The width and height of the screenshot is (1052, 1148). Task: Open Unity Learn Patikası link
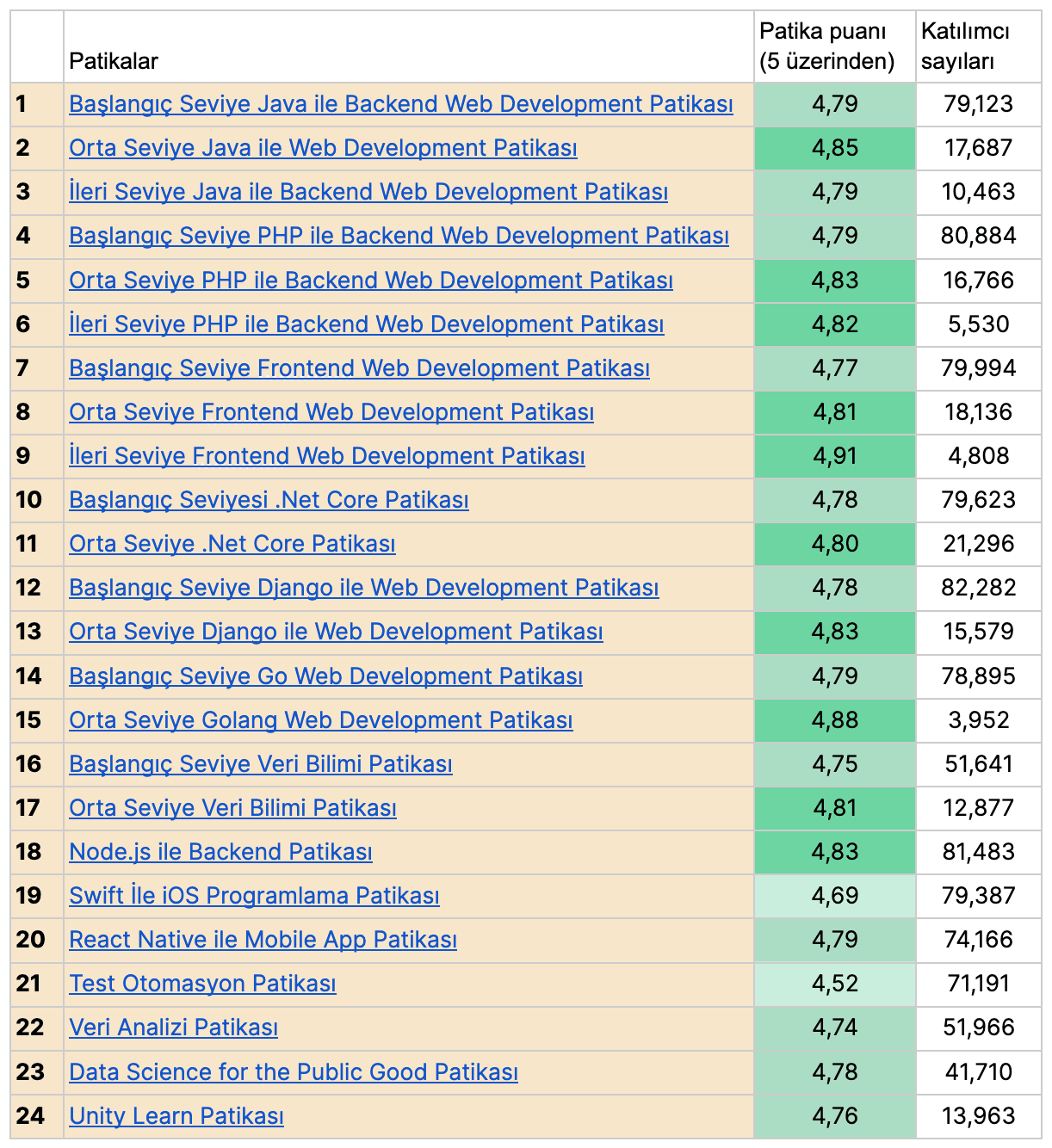(x=176, y=1116)
